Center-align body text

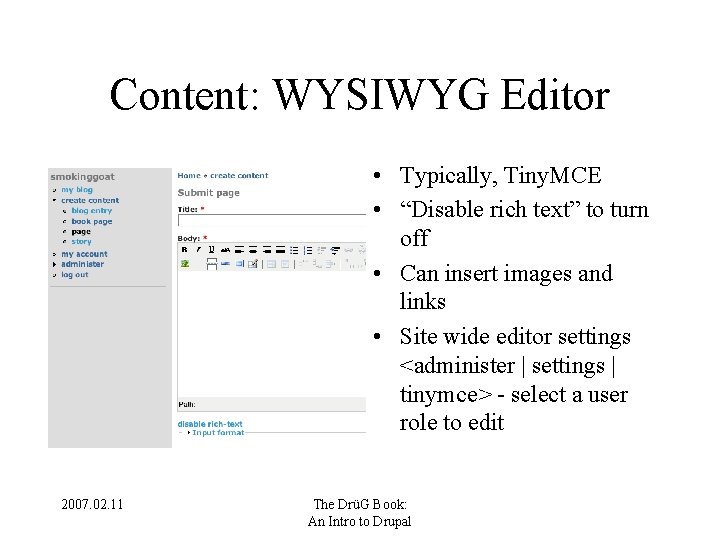coord(253,250)
